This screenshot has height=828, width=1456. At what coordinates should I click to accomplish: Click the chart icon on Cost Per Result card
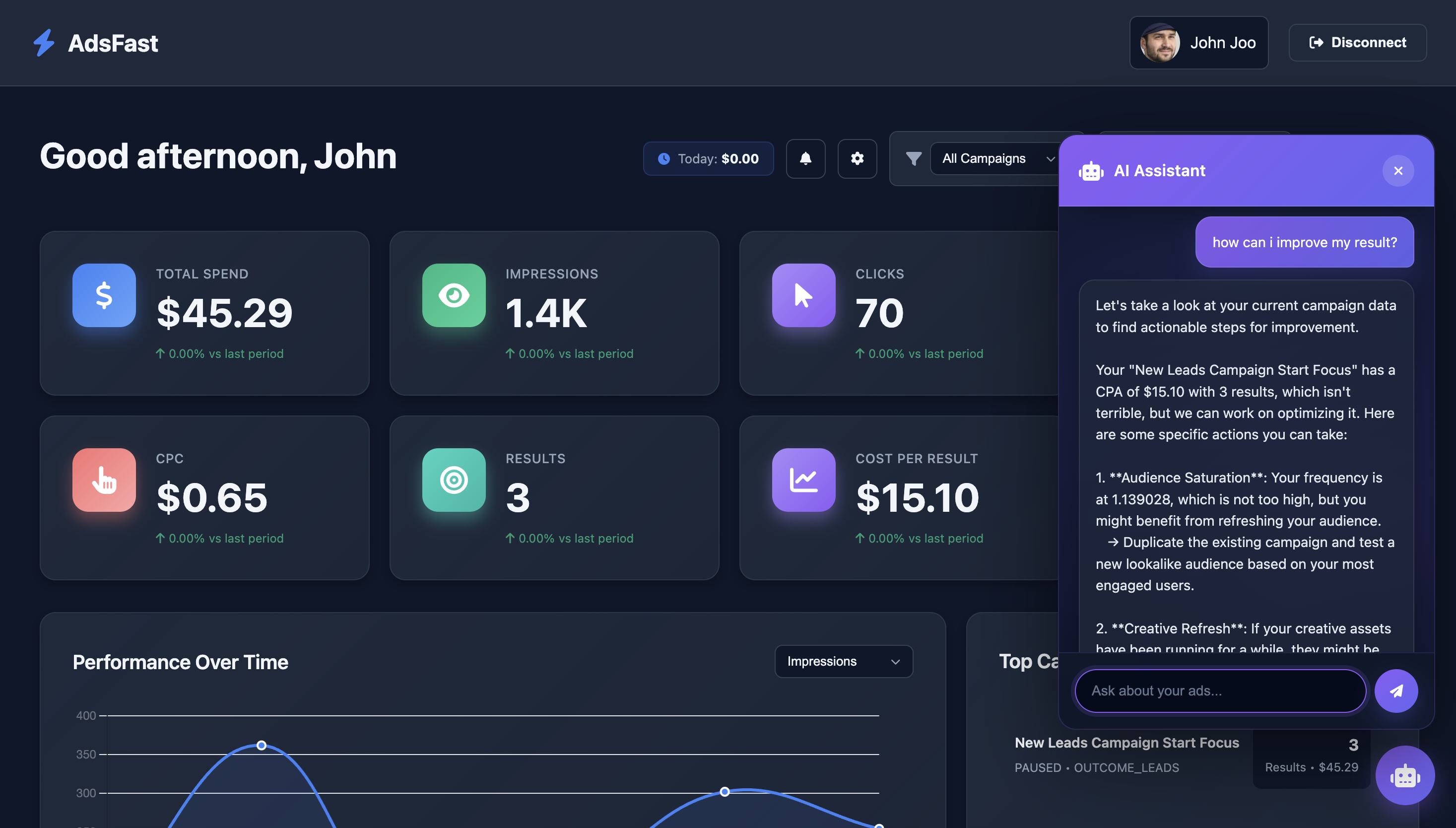pyautogui.click(x=803, y=480)
